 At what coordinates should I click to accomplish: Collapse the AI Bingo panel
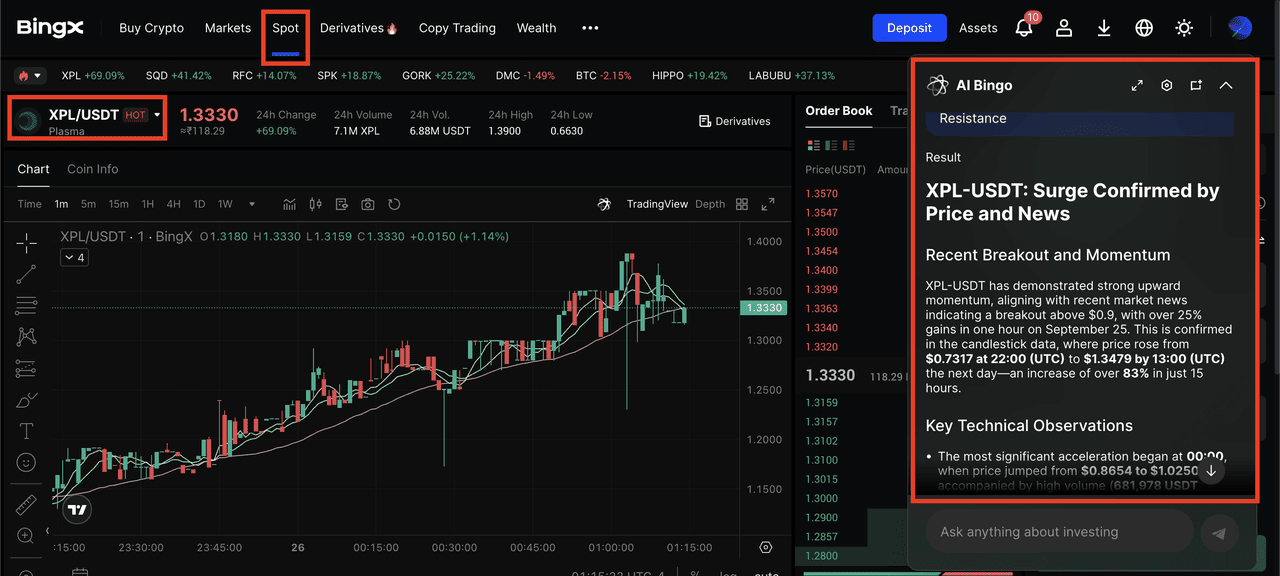pos(1226,85)
